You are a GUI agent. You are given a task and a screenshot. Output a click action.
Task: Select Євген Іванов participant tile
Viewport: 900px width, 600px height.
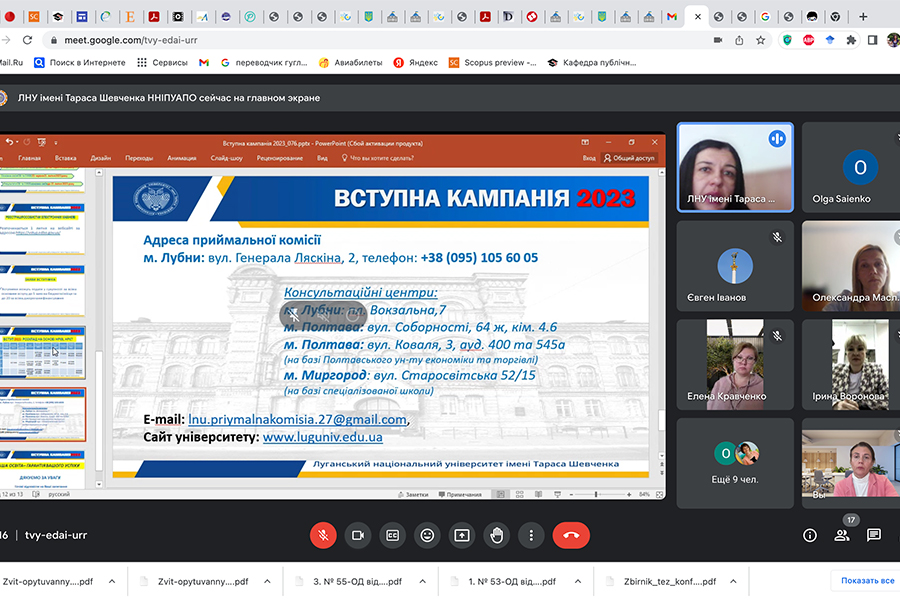(x=735, y=266)
